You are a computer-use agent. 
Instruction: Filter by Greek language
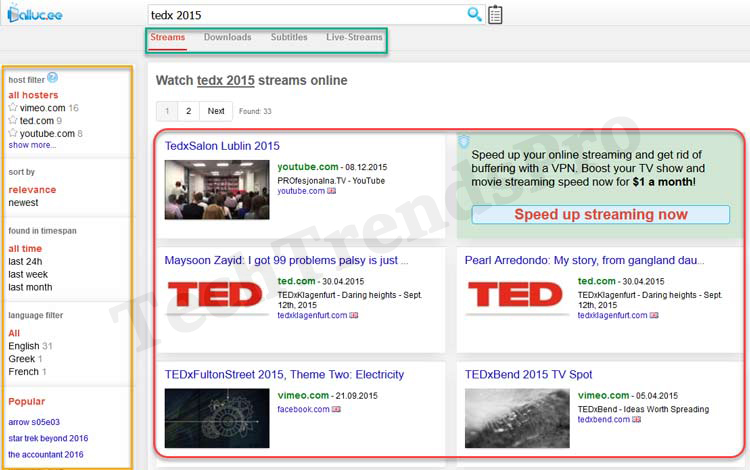click(22, 359)
